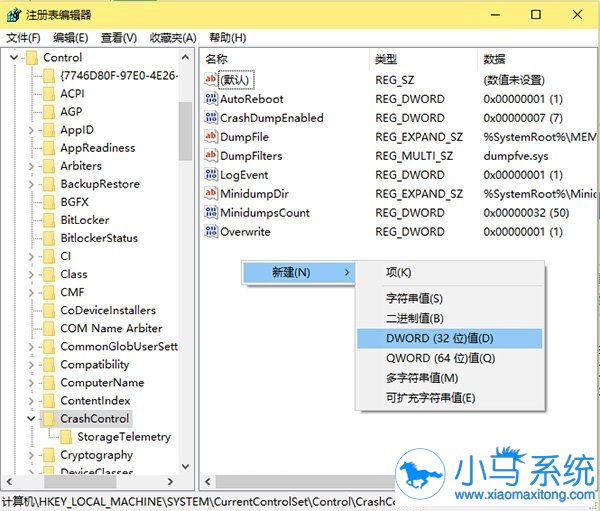Click the CoDeviceInstallers folder icon
Screen dimensions: 600x511
pos(49,310)
